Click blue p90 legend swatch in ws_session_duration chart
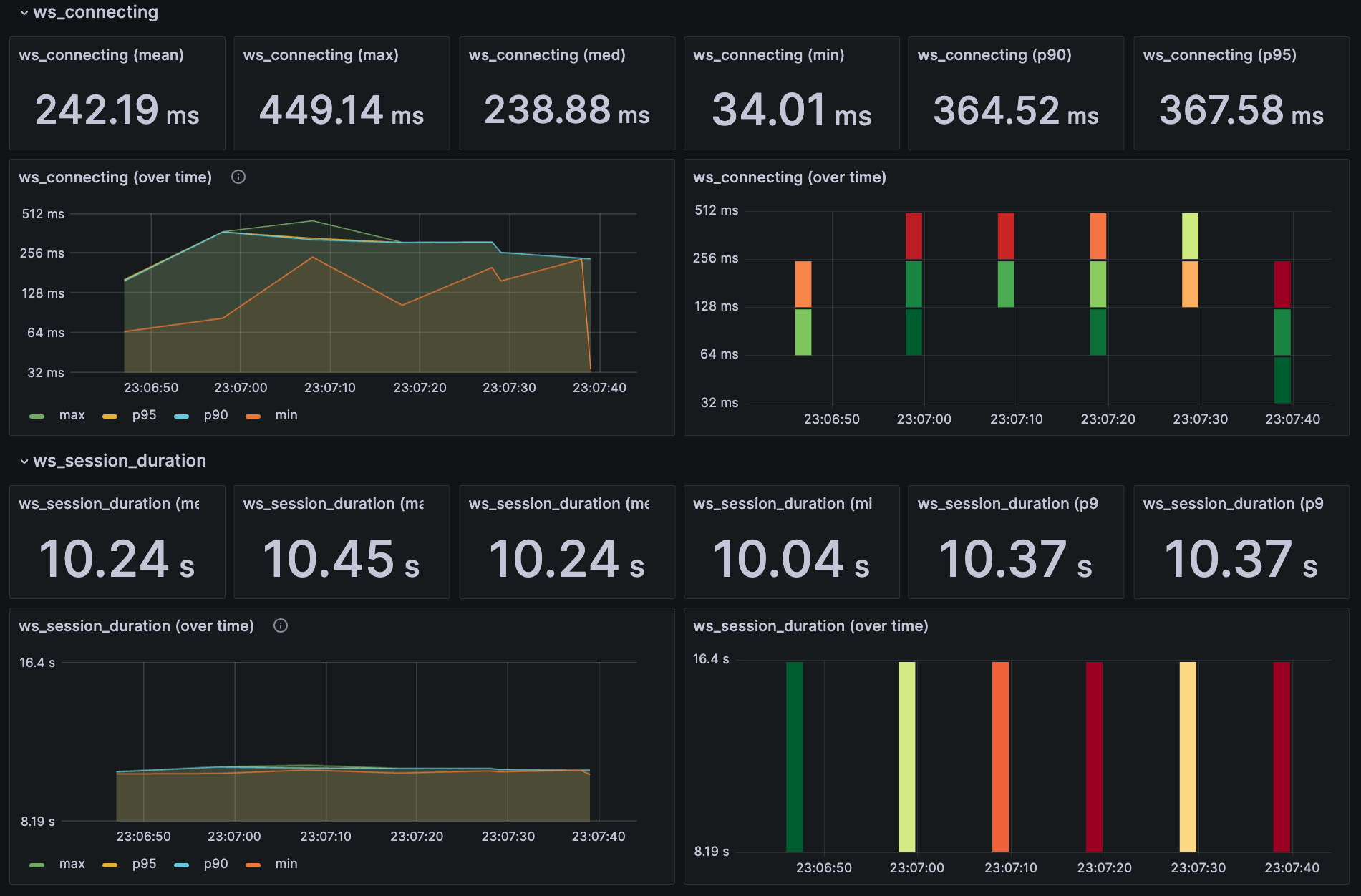Screen dimensions: 1361x896 point(181,865)
